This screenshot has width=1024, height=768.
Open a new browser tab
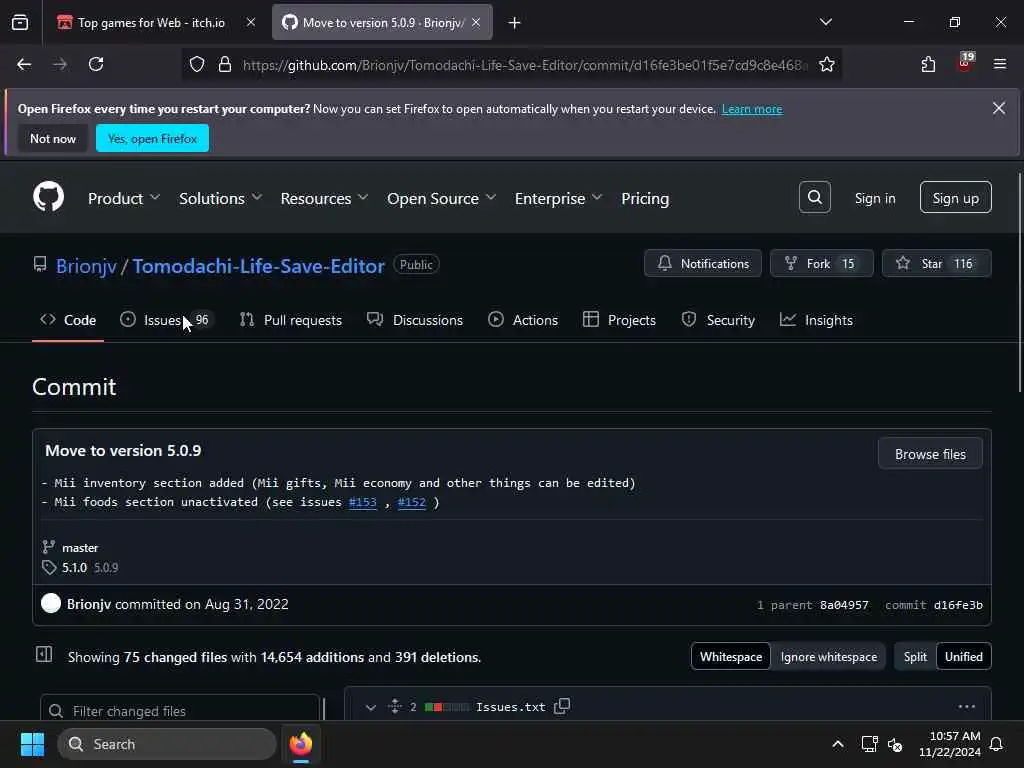pyautogui.click(x=514, y=23)
